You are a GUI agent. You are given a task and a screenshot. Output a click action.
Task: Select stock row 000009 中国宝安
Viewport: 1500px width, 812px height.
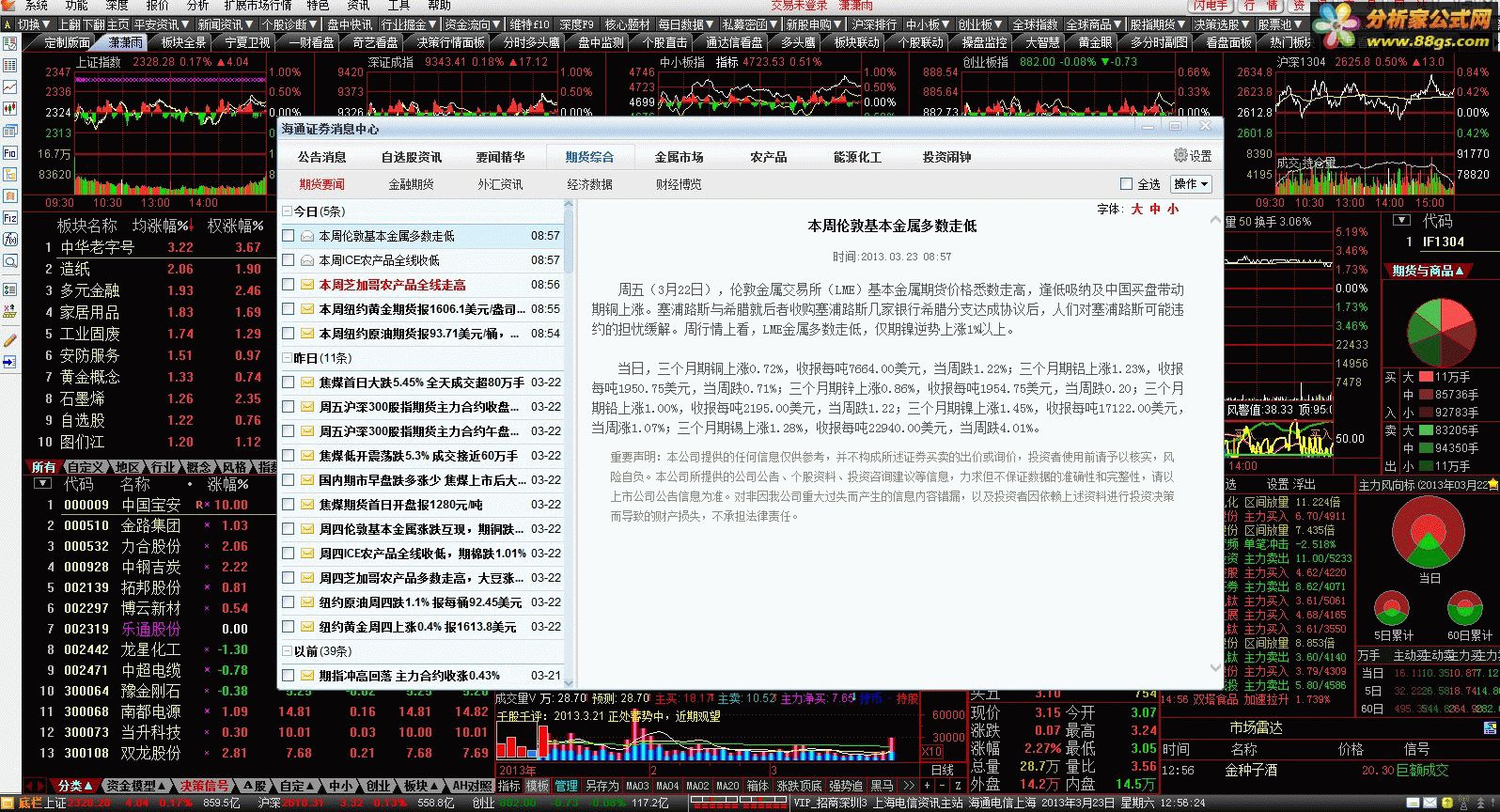point(150,505)
